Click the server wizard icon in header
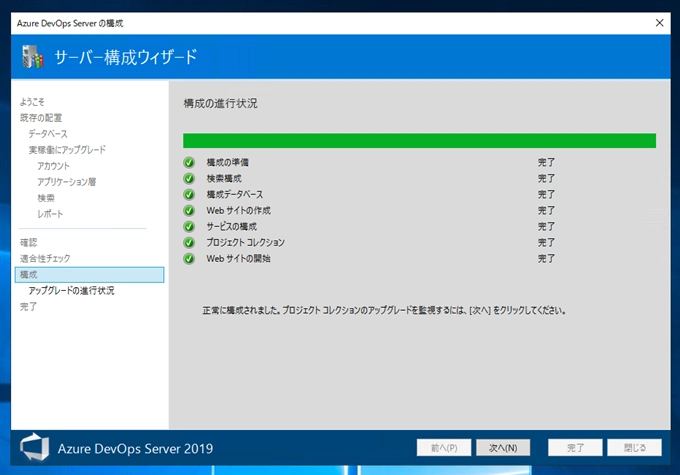Image resolution: width=680 pixels, height=475 pixels. (x=33, y=56)
